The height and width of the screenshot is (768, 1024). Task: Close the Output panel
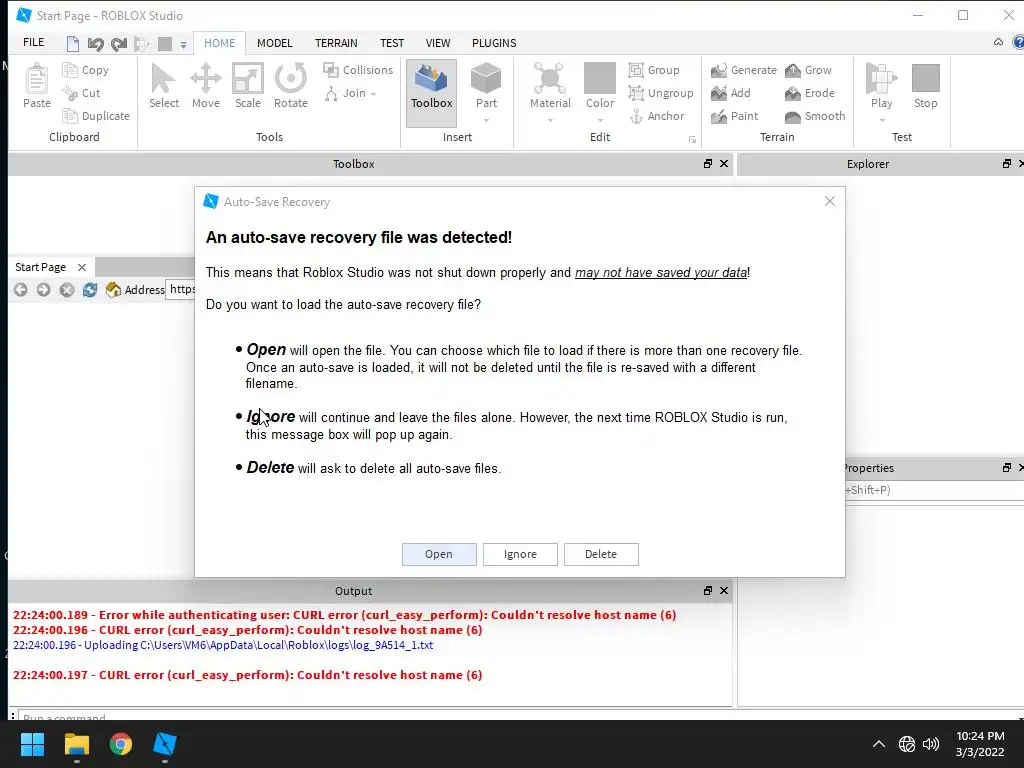point(724,590)
